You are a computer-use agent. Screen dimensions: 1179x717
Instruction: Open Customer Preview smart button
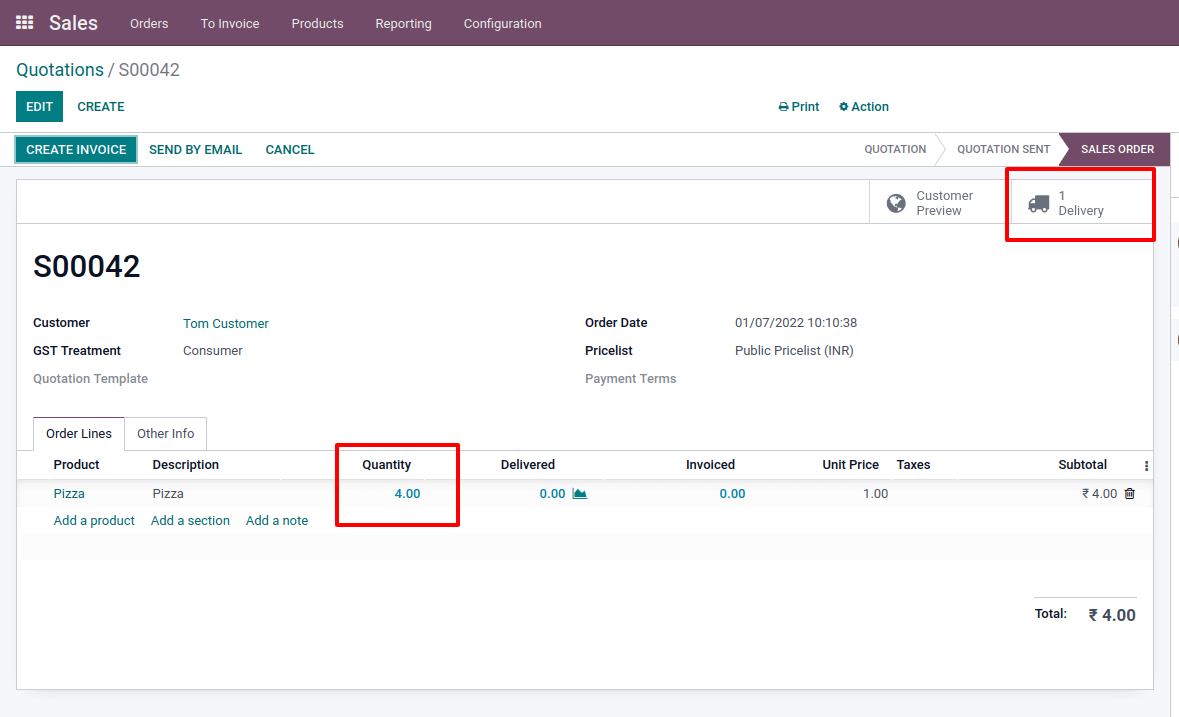tap(940, 203)
